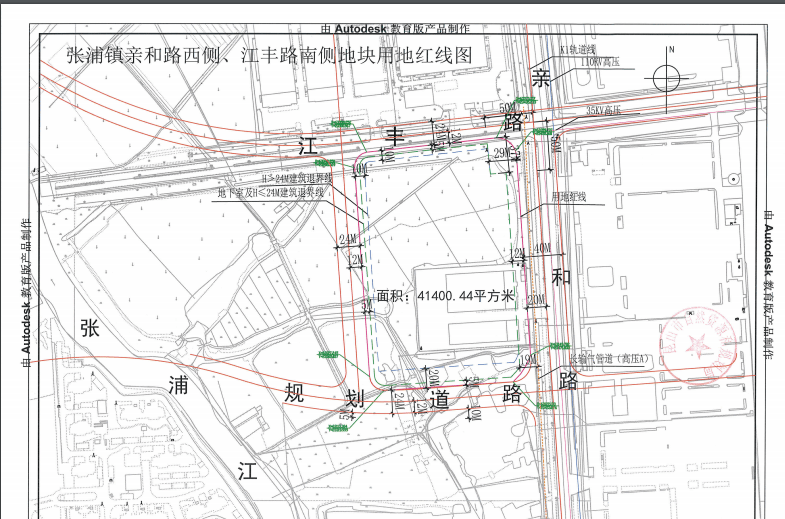
Task: Select the area label 41400.44平方米
Action: tap(444, 296)
